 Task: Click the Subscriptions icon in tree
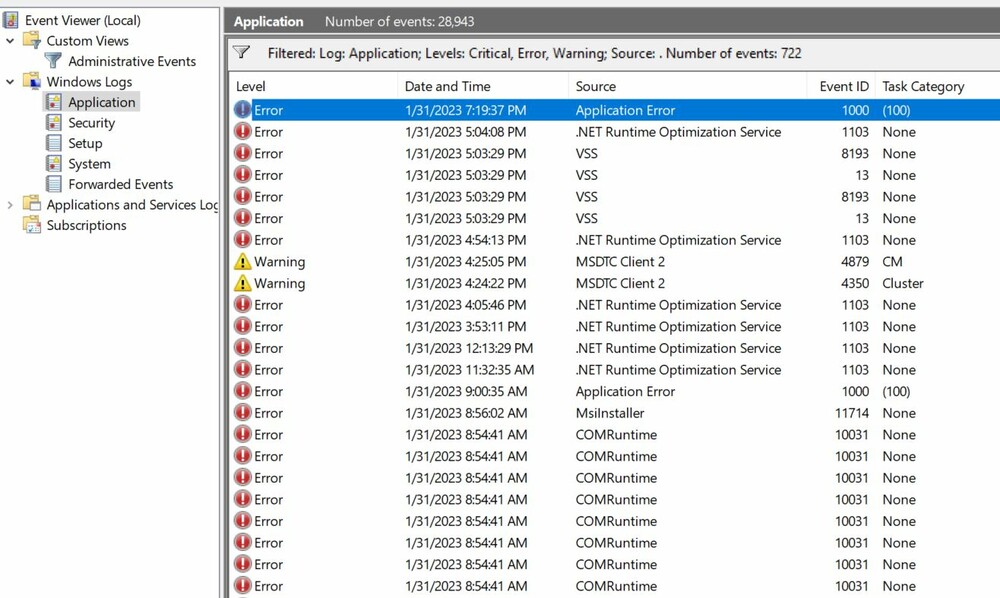[x=31, y=225]
